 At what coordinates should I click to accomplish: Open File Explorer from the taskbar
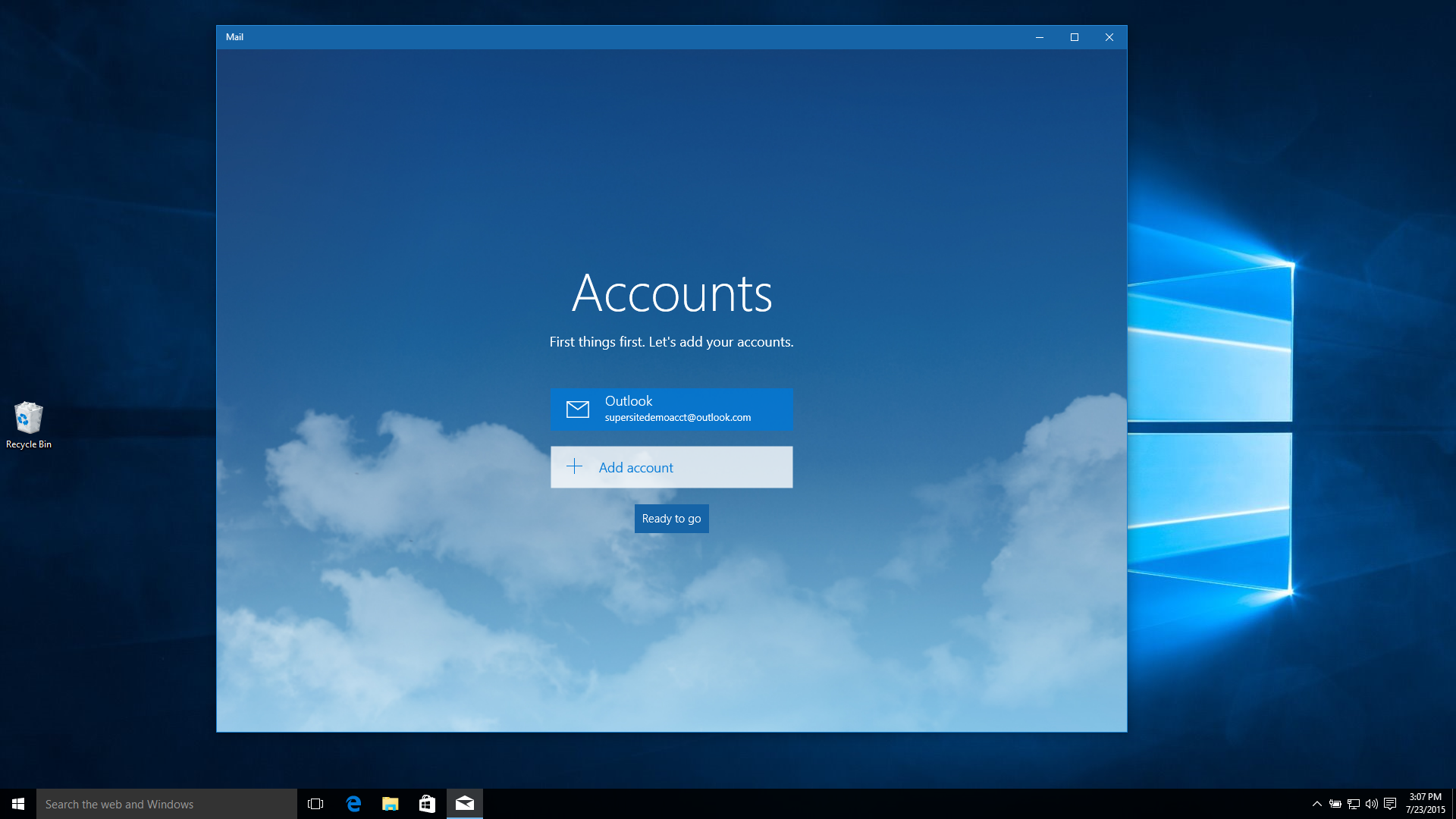391,804
